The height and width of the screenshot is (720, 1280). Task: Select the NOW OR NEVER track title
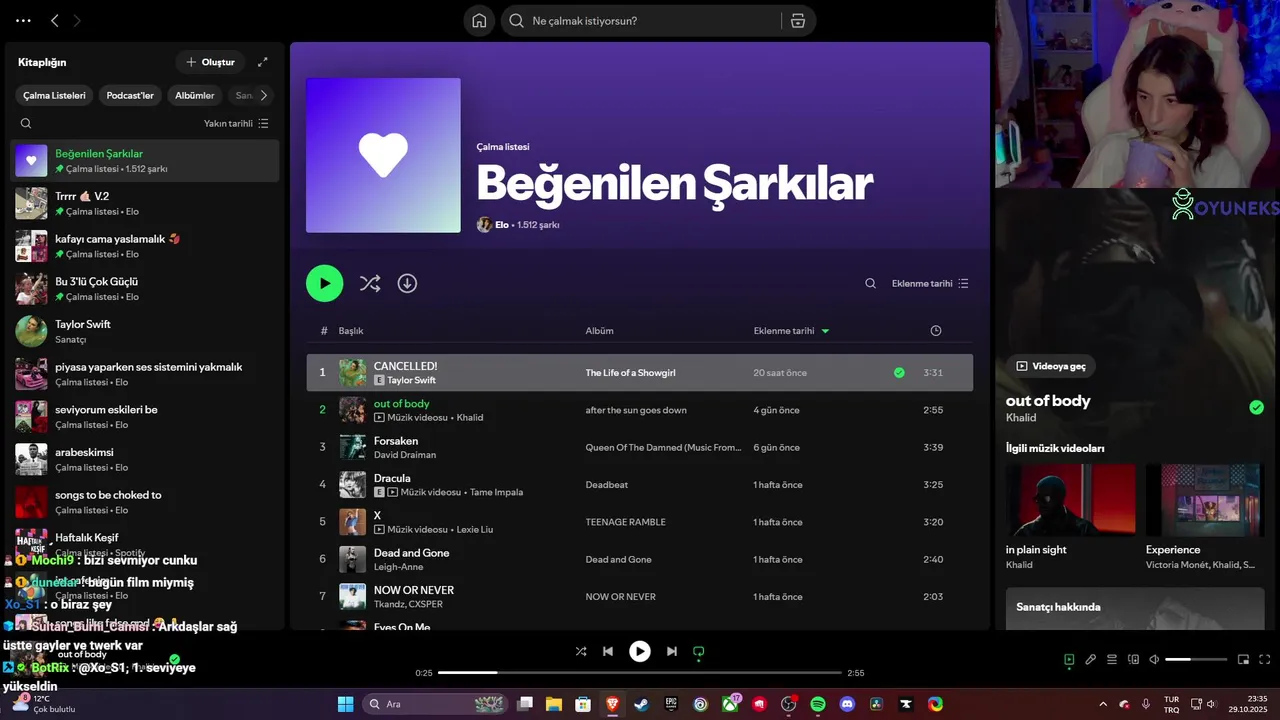point(414,590)
